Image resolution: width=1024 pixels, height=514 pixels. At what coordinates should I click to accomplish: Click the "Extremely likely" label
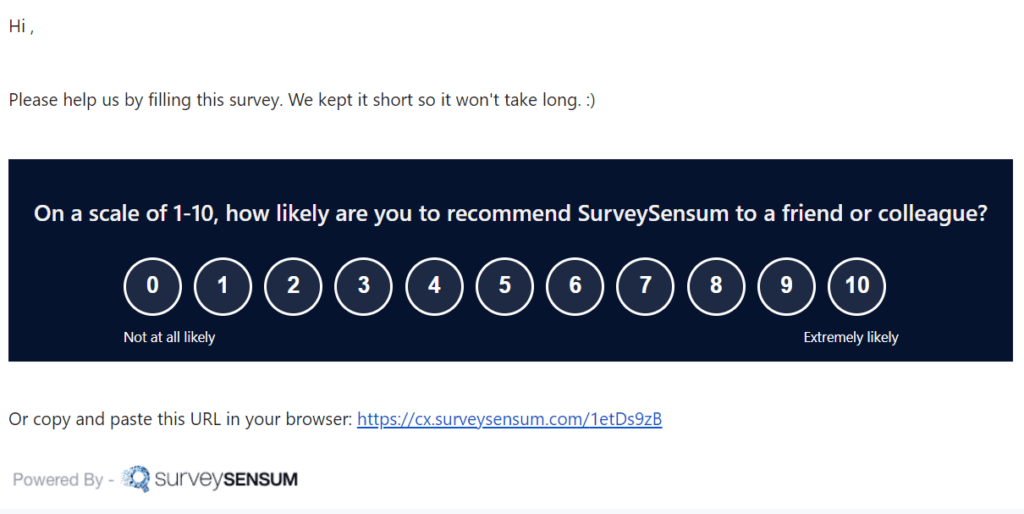pyautogui.click(x=851, y=337)
